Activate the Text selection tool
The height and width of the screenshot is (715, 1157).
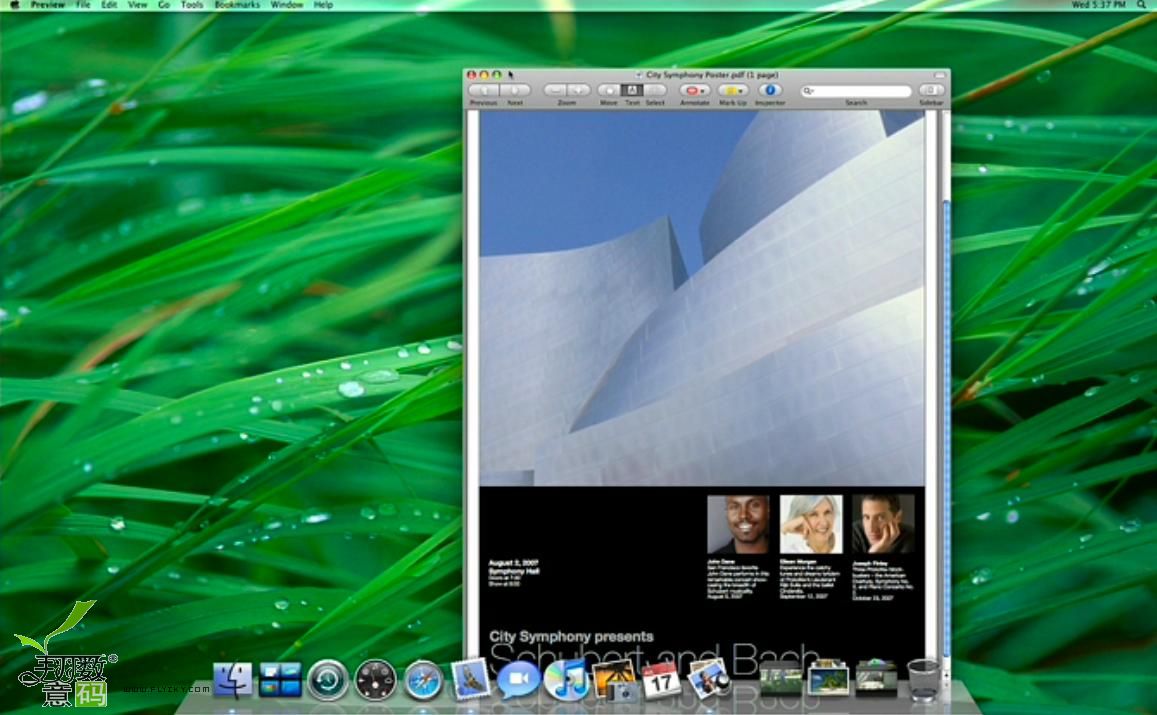pos(632,90)
